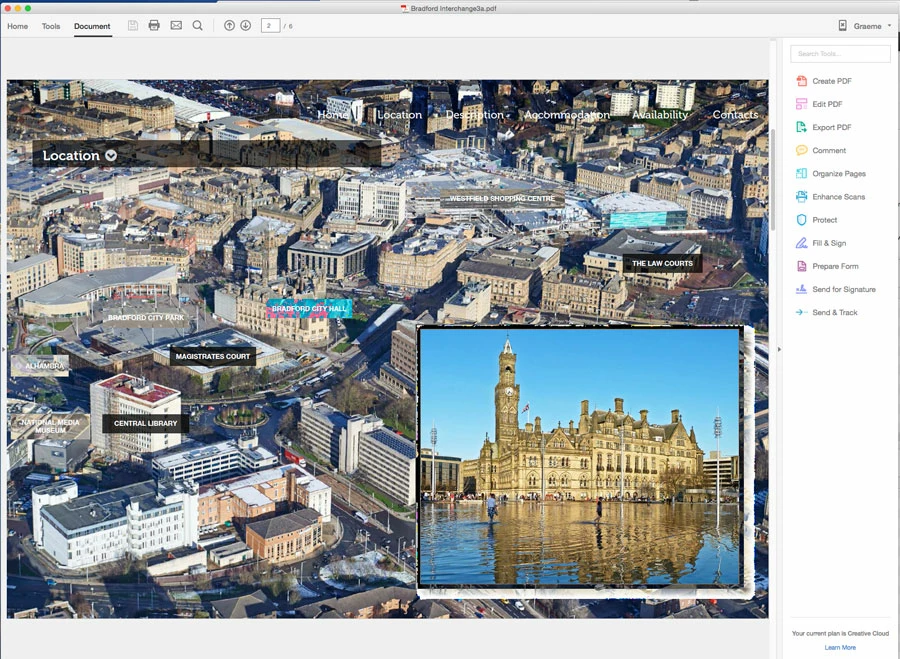The width and height of the screenshot is (900, 659).
Task: Go to the previous page with the up arrow
Action: (x=229, y=25)
